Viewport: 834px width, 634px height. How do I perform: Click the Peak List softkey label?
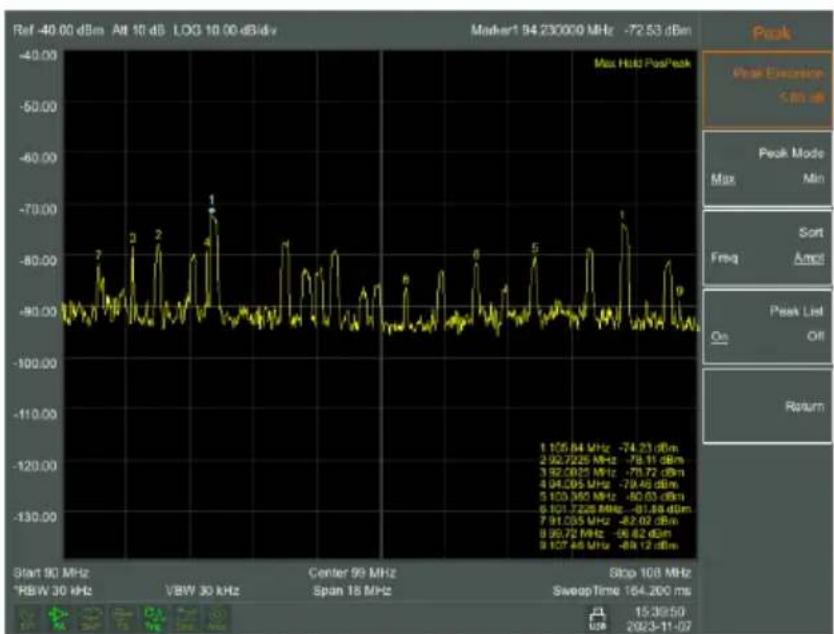[797, 311]
